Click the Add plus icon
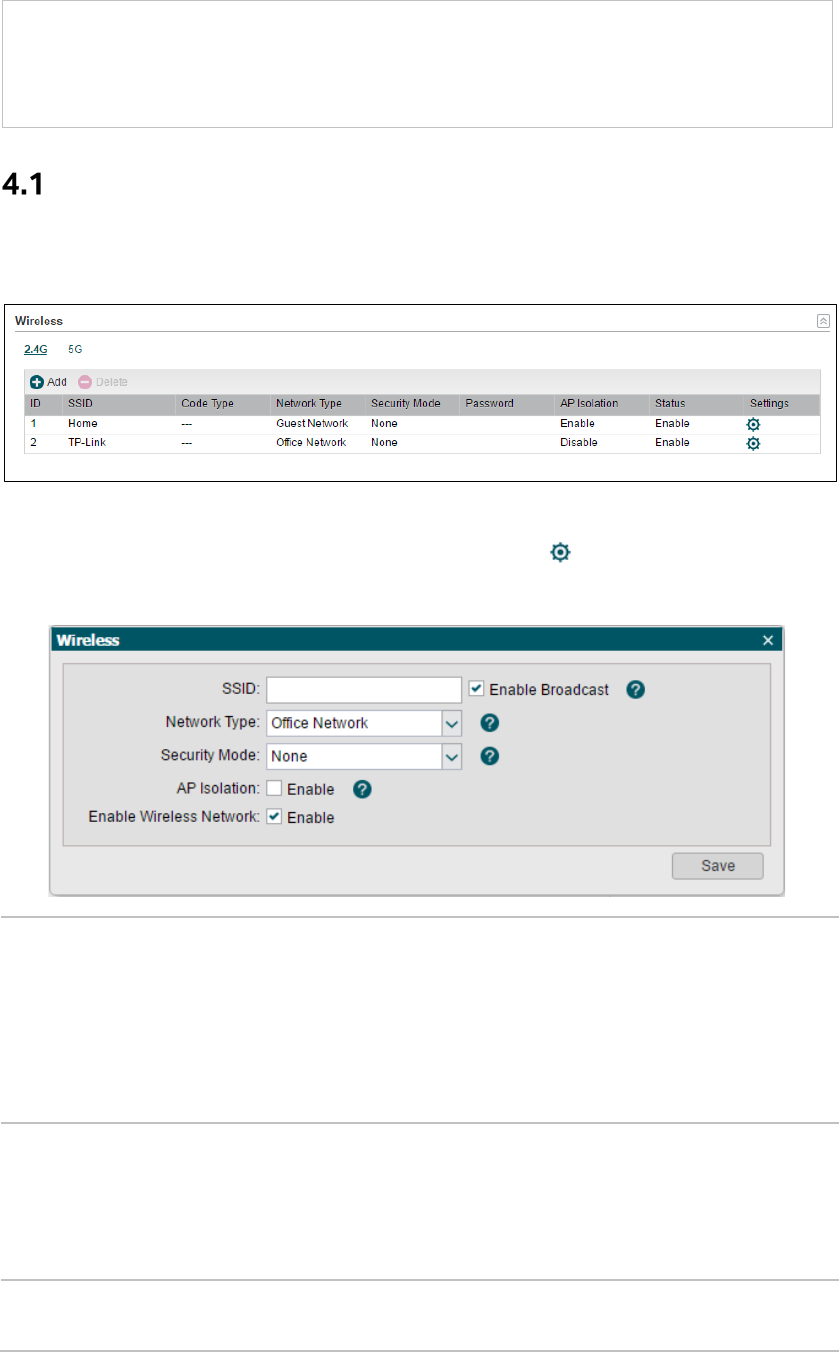The height and width of the screenshot is (1352, 839). pyautogui.click(x=37, y=382)
